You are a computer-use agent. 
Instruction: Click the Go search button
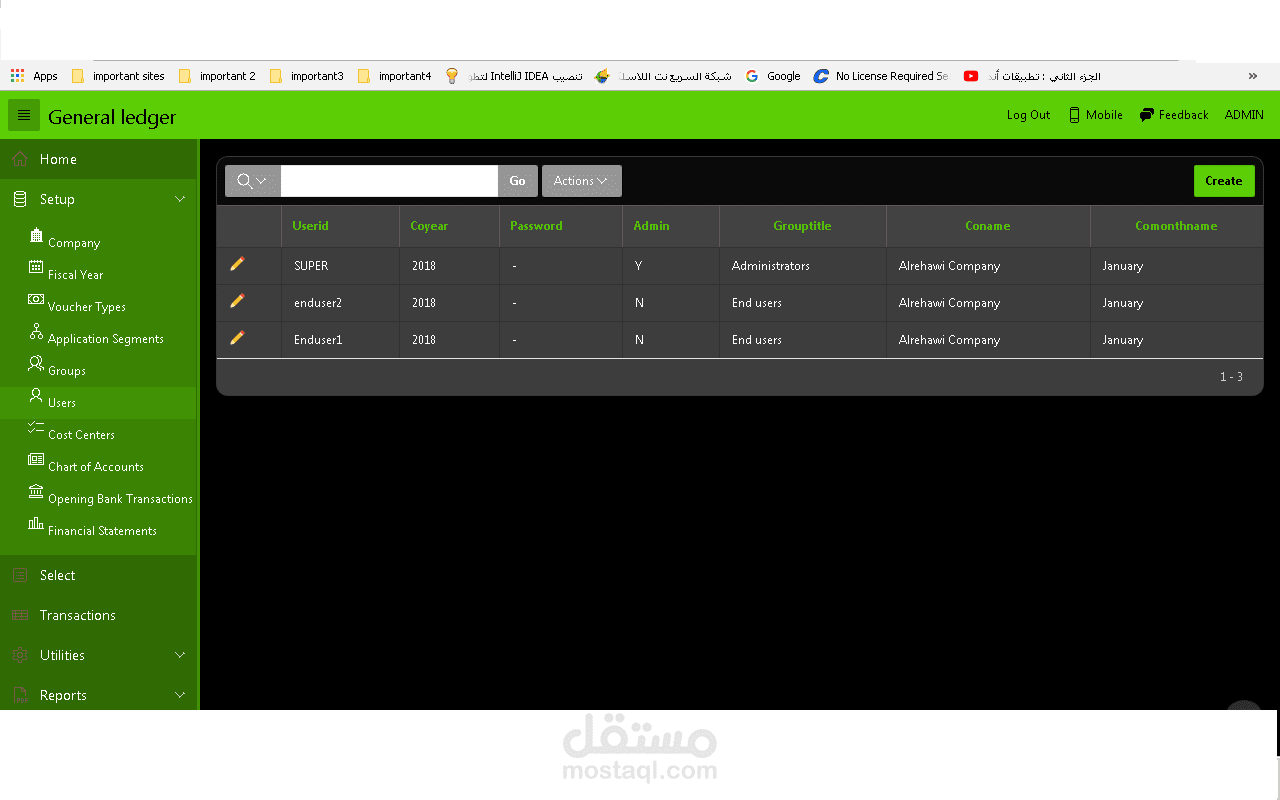click(517, 181)
